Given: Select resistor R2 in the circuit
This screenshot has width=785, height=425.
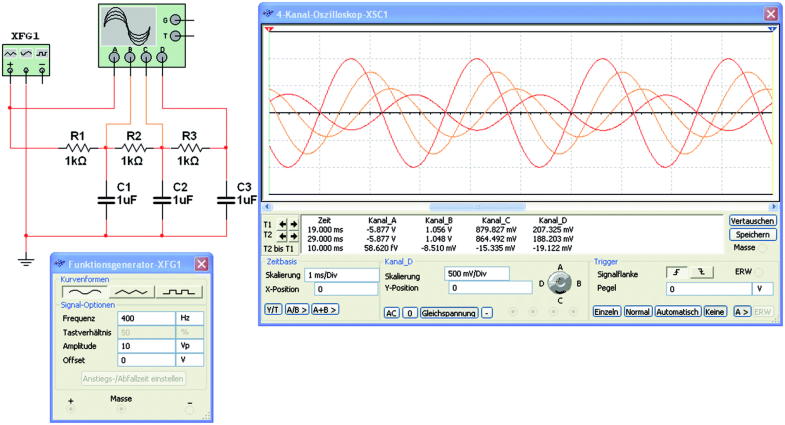Looking at the screenshot, I should click(x=133, y=148).
